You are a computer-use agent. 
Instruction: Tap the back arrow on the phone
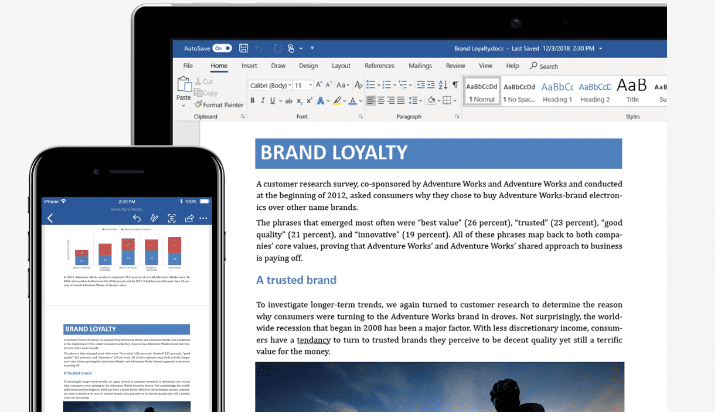point(50,218)
